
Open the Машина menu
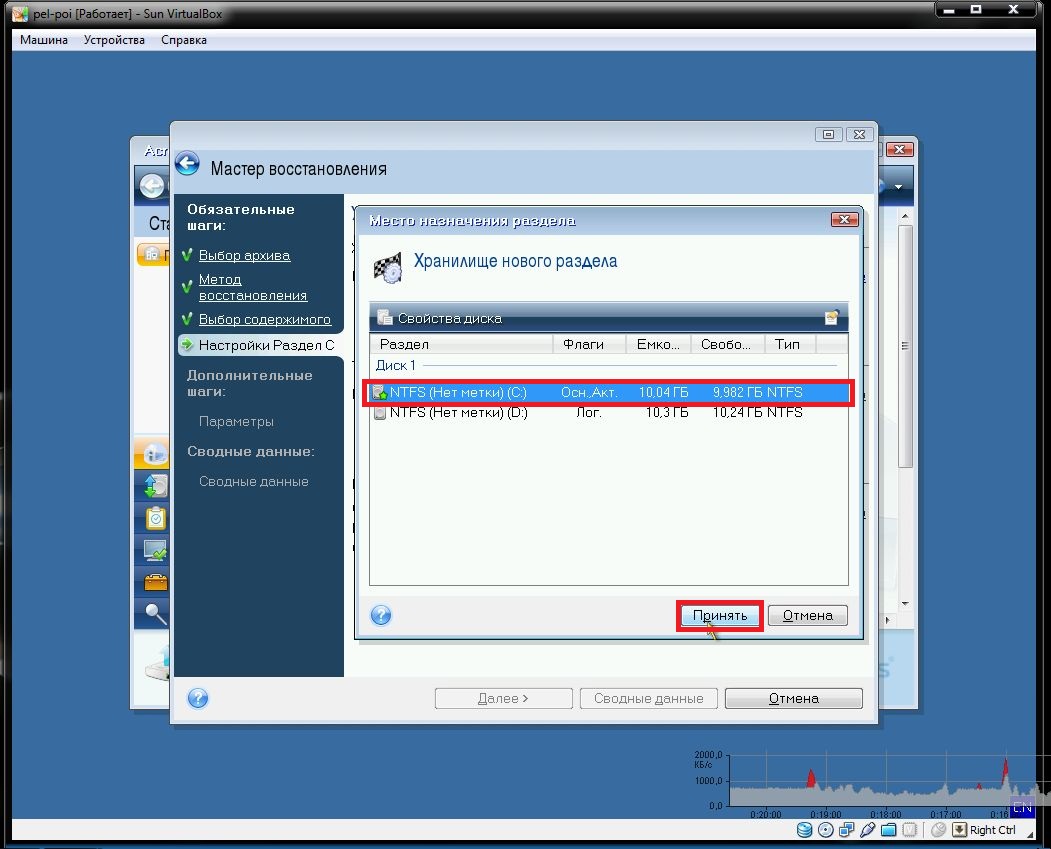click(x=44, y=40)
